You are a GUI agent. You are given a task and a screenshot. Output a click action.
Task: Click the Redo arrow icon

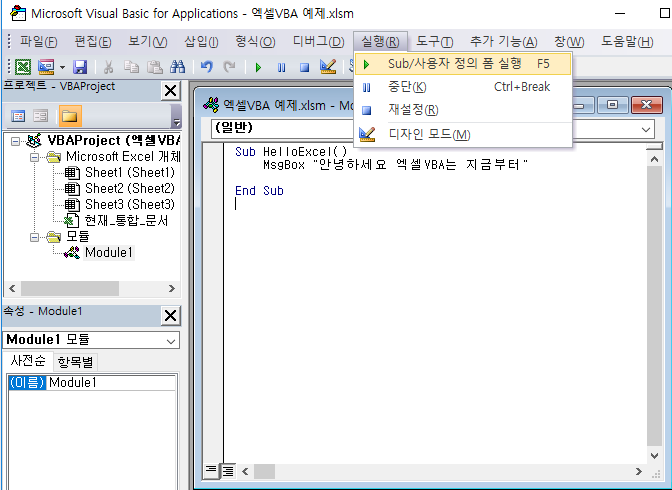point(230,67)
